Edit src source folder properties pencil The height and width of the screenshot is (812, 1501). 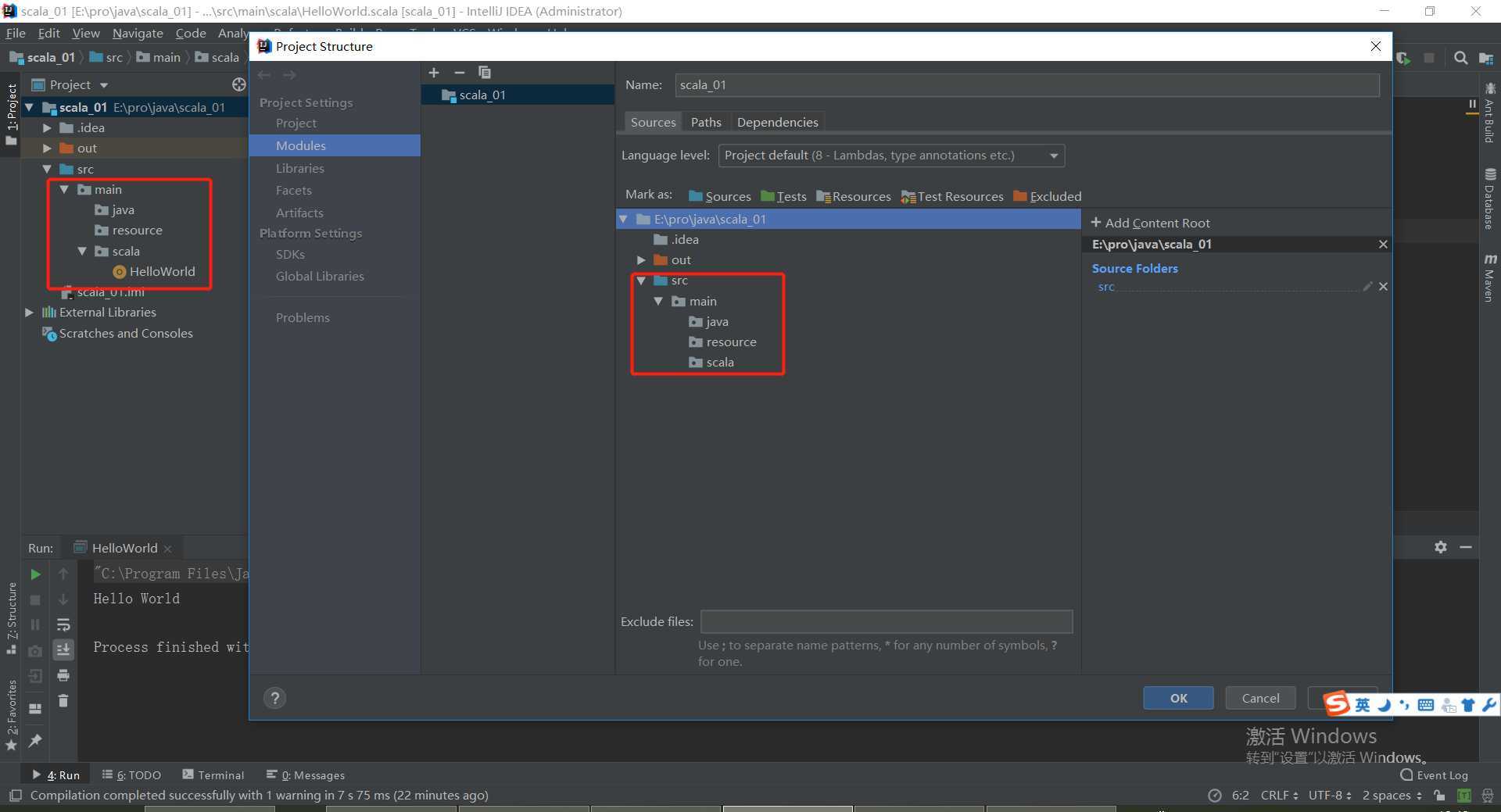[1367, 287]
